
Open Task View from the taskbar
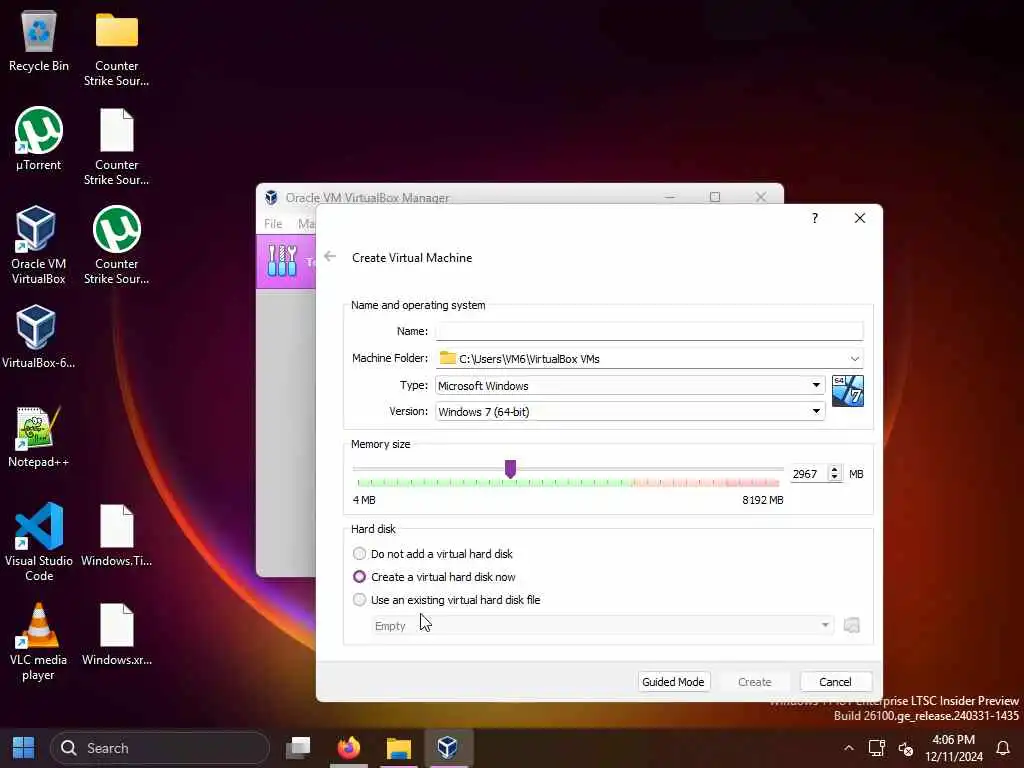(298, 748)
